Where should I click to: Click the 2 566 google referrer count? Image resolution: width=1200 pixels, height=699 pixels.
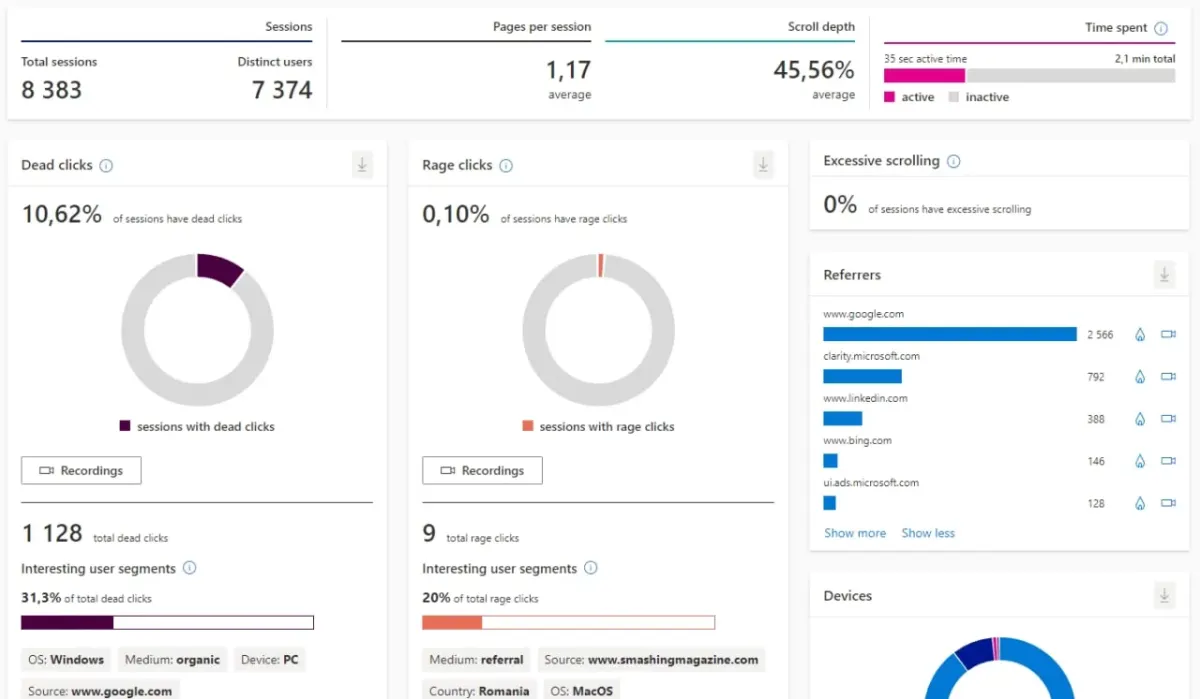coord(1100,335)
